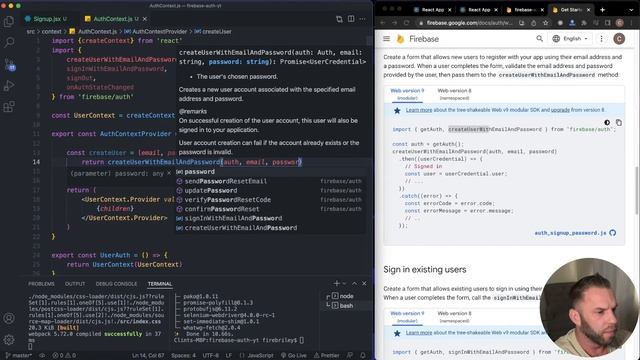Open the Search view in VS Code activity bar
The height and width of the screenshot is (360, 640).
(9, 42)
